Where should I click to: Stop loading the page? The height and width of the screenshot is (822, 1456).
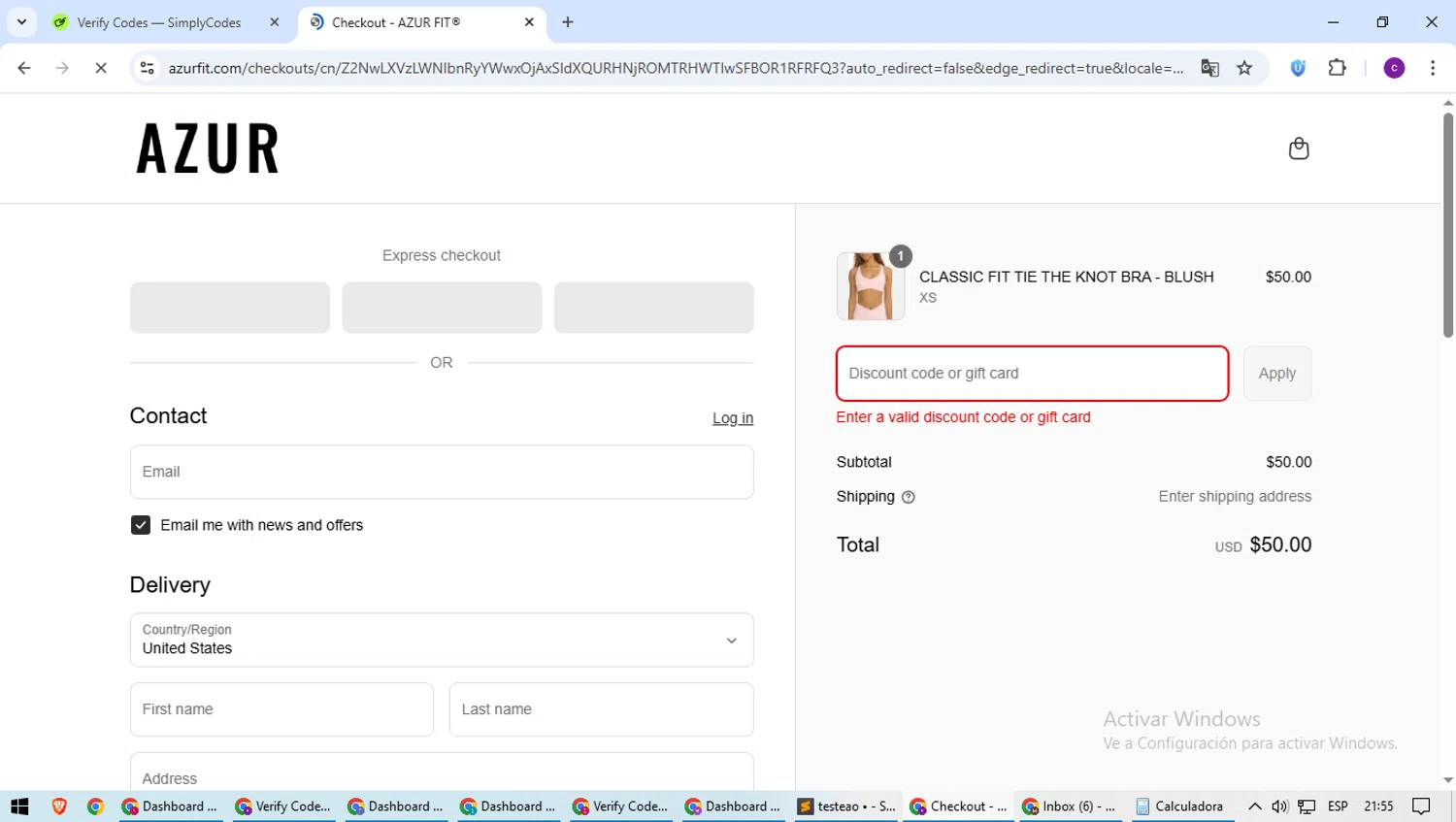[101, 68]
